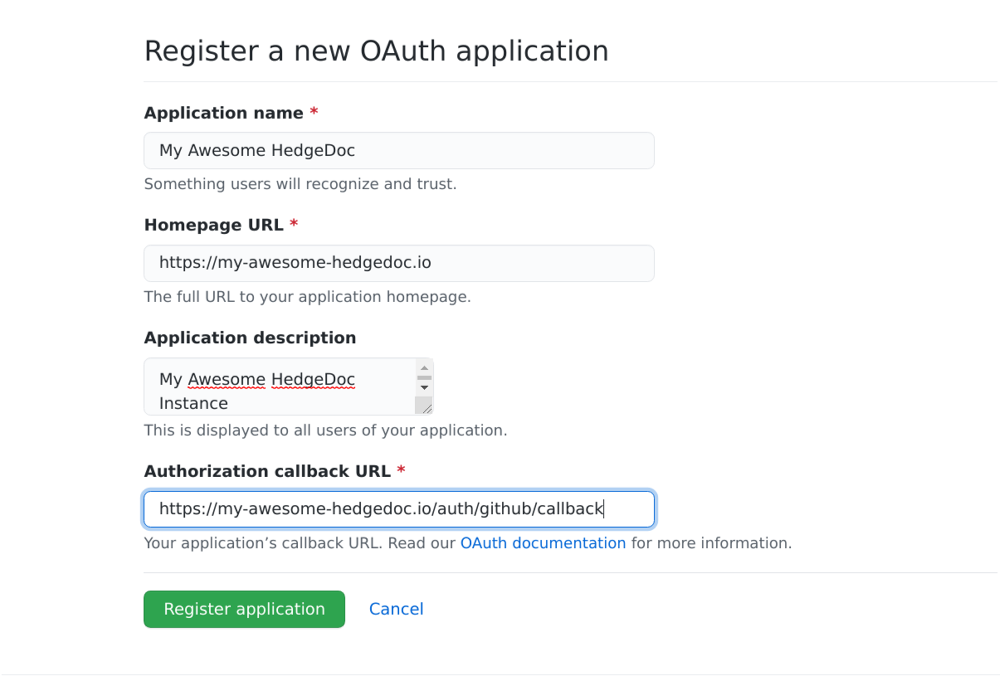Focus the Authorization callback URL field
1000x676 pixels.
click(x=398, y=508)
